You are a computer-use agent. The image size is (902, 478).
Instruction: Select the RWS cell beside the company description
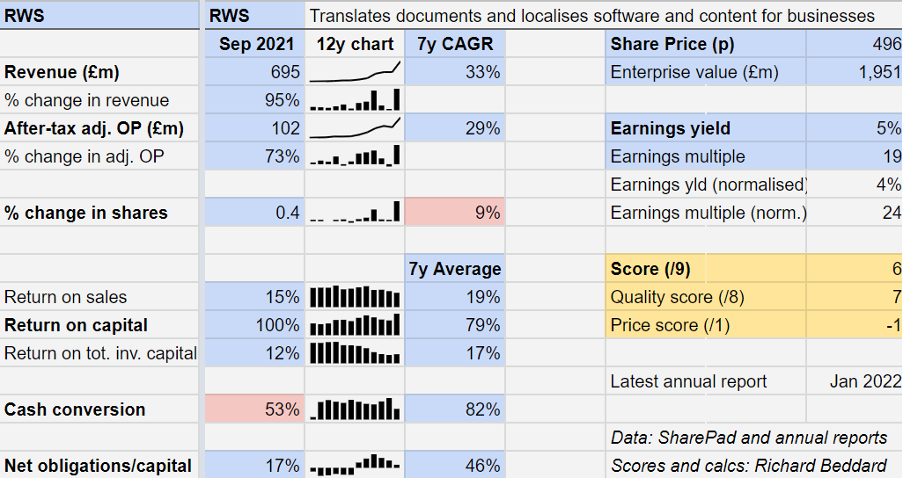[255, 16]
